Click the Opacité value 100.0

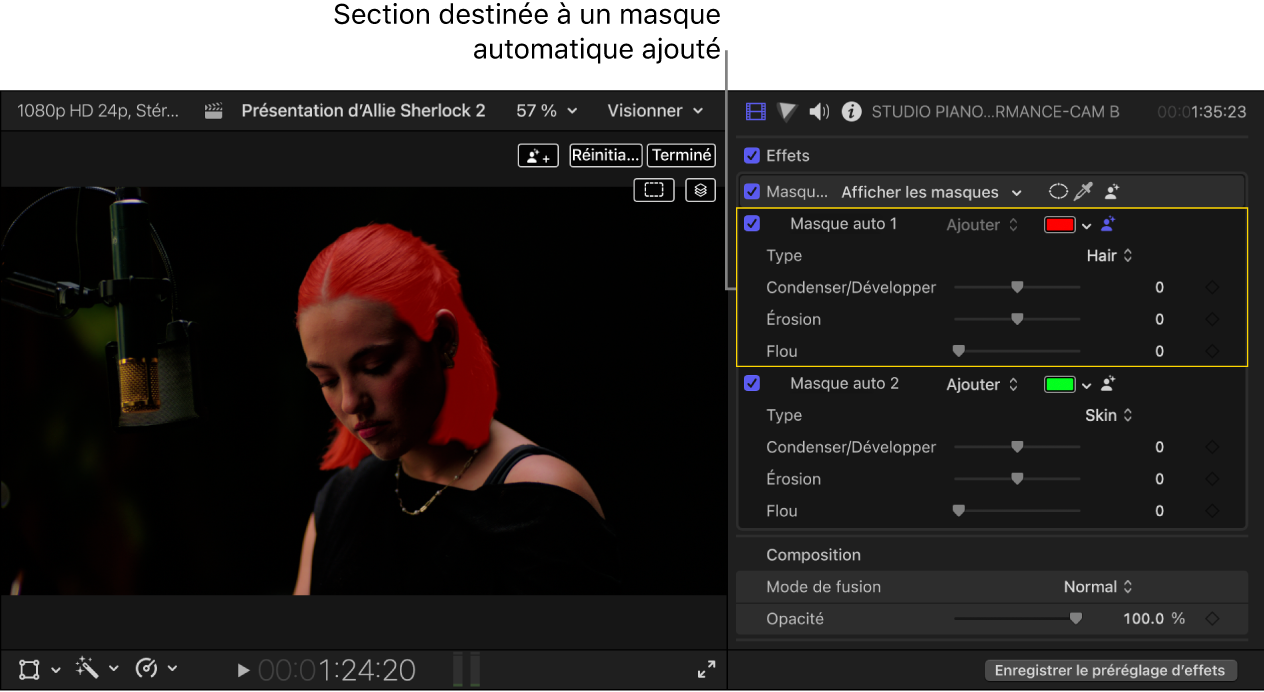1144,619
